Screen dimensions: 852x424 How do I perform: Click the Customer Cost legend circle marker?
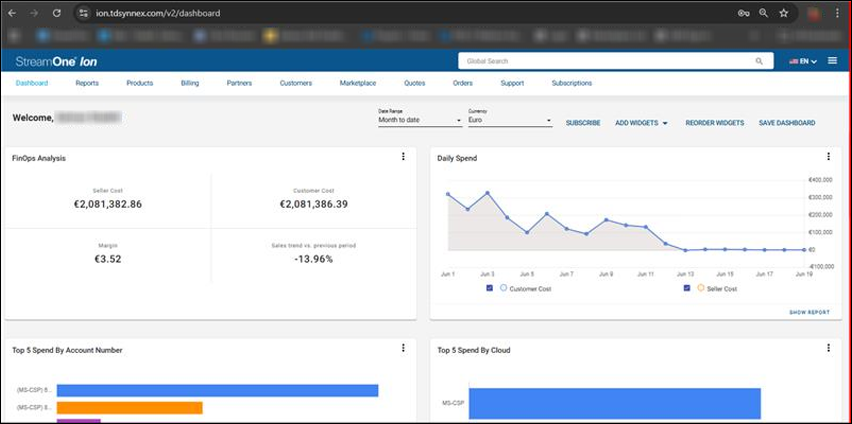point(503,288)
